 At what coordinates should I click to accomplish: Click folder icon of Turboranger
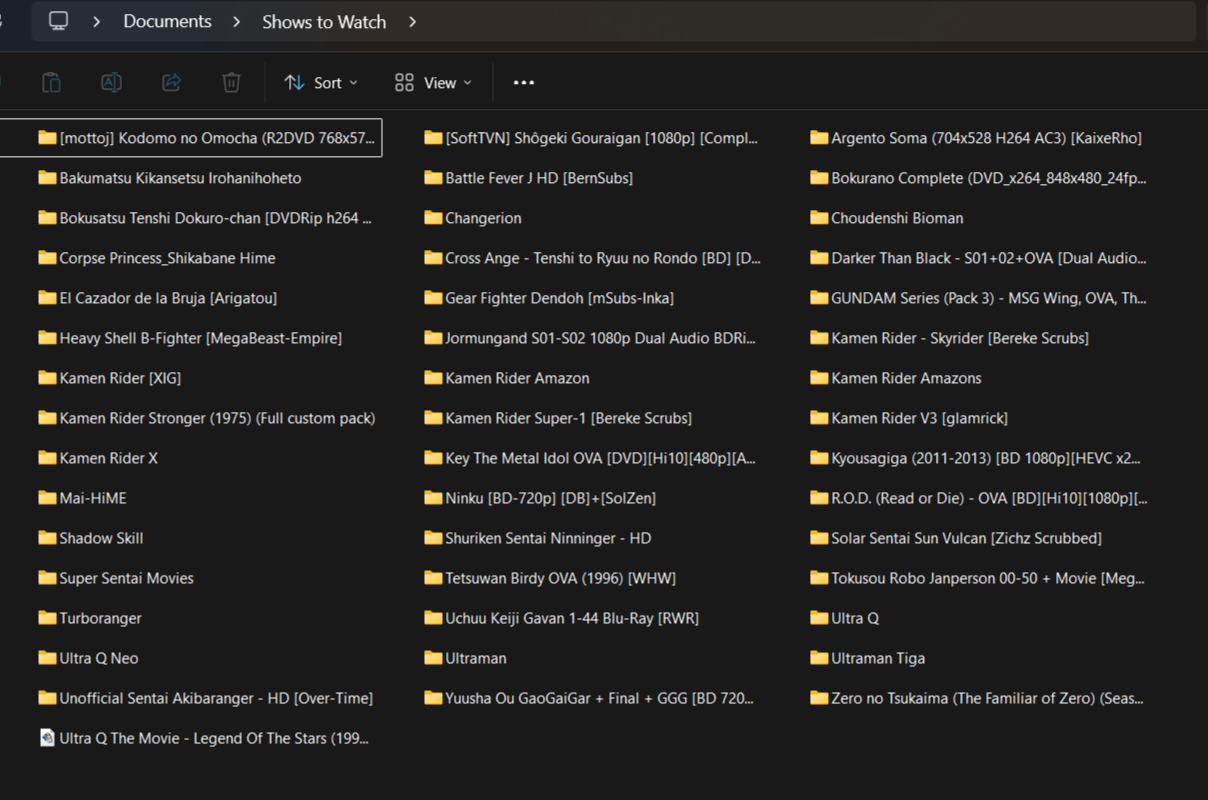47,618
